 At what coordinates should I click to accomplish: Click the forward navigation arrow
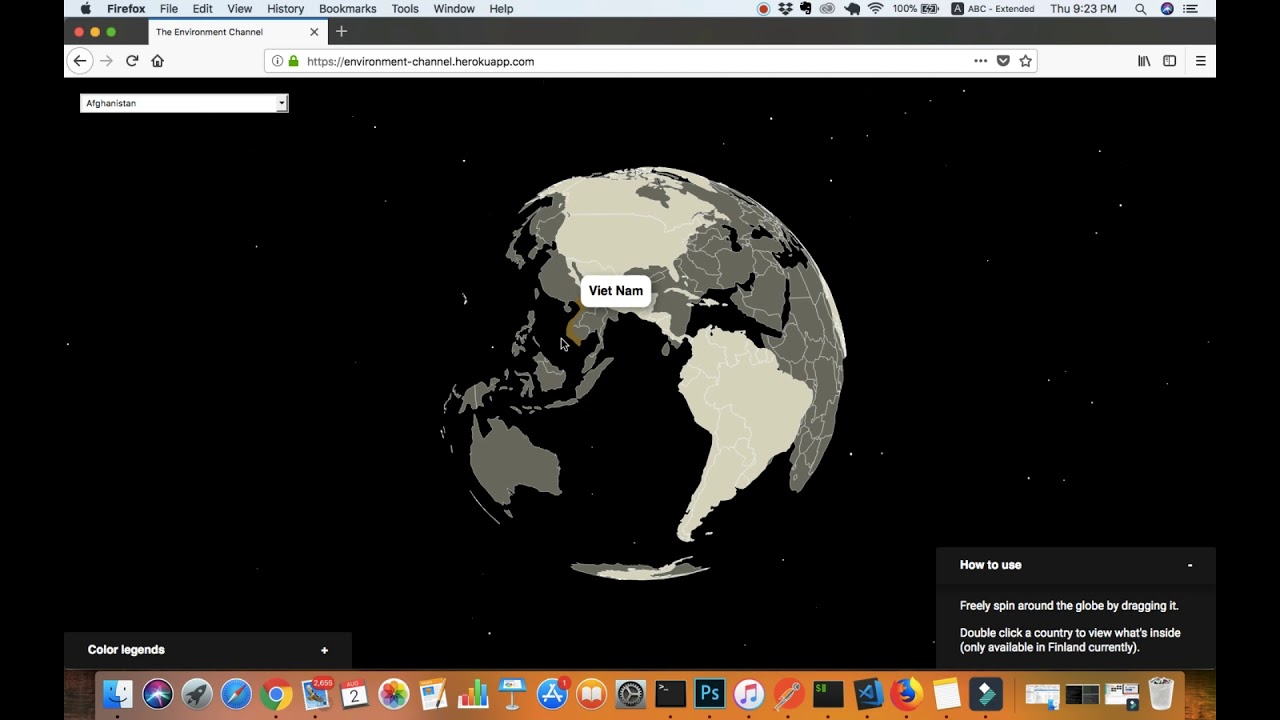[x=106, y=61]
